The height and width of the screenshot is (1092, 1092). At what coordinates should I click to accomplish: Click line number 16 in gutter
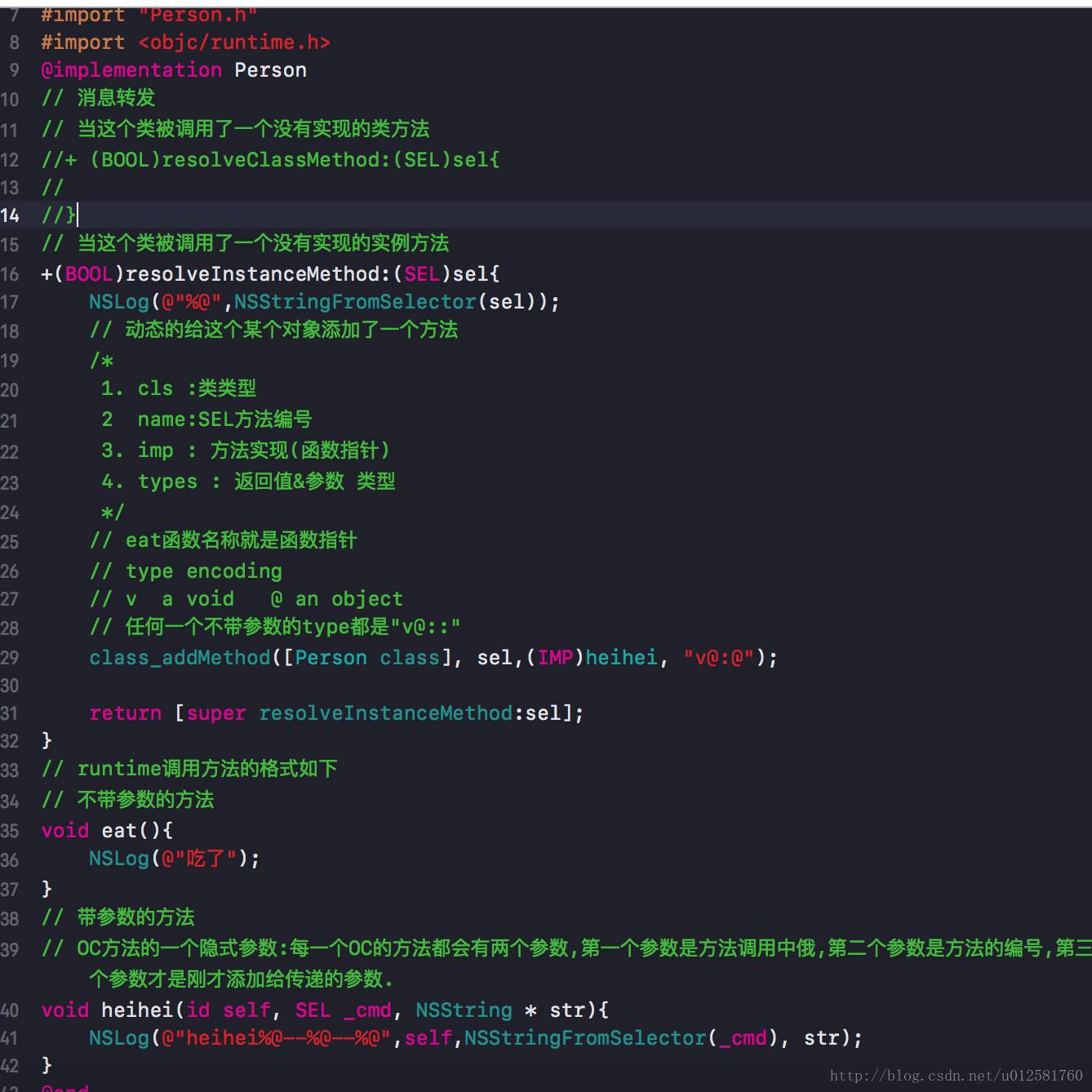click(10, 274)
